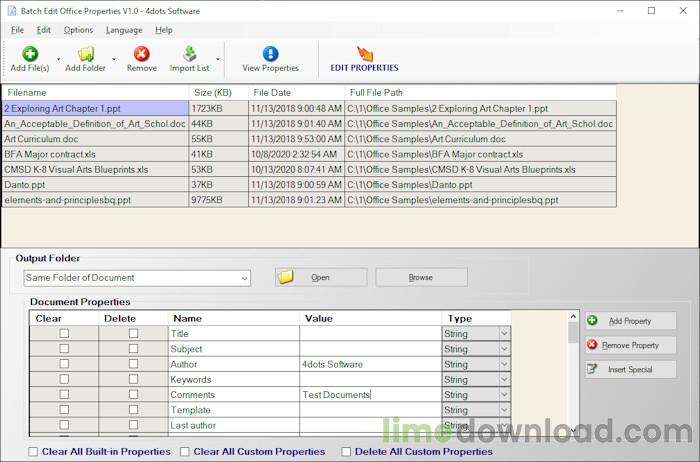
Task: Open the Edit menu
Action: 43,30
